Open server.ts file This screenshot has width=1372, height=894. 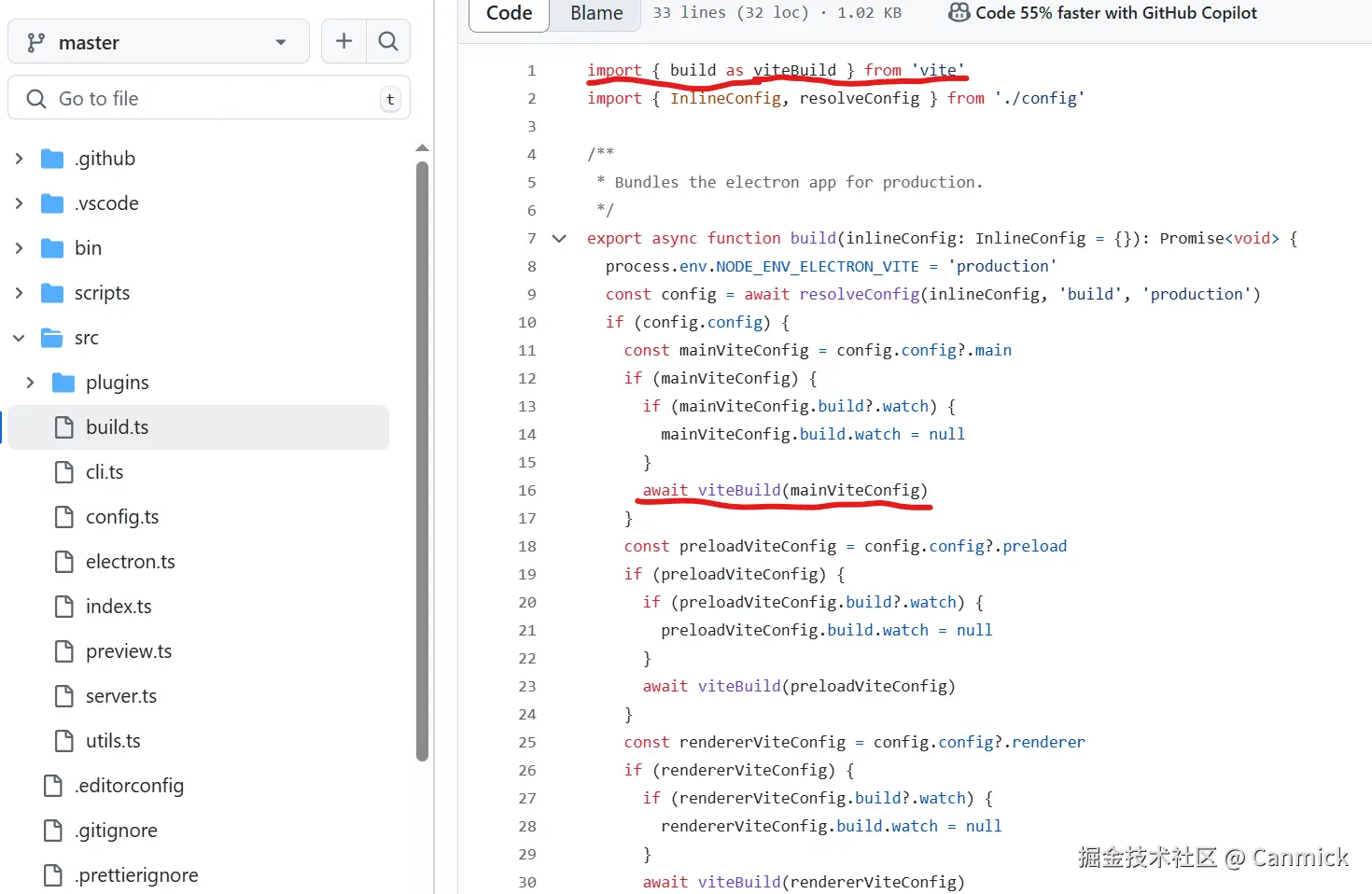click(121, 696)
